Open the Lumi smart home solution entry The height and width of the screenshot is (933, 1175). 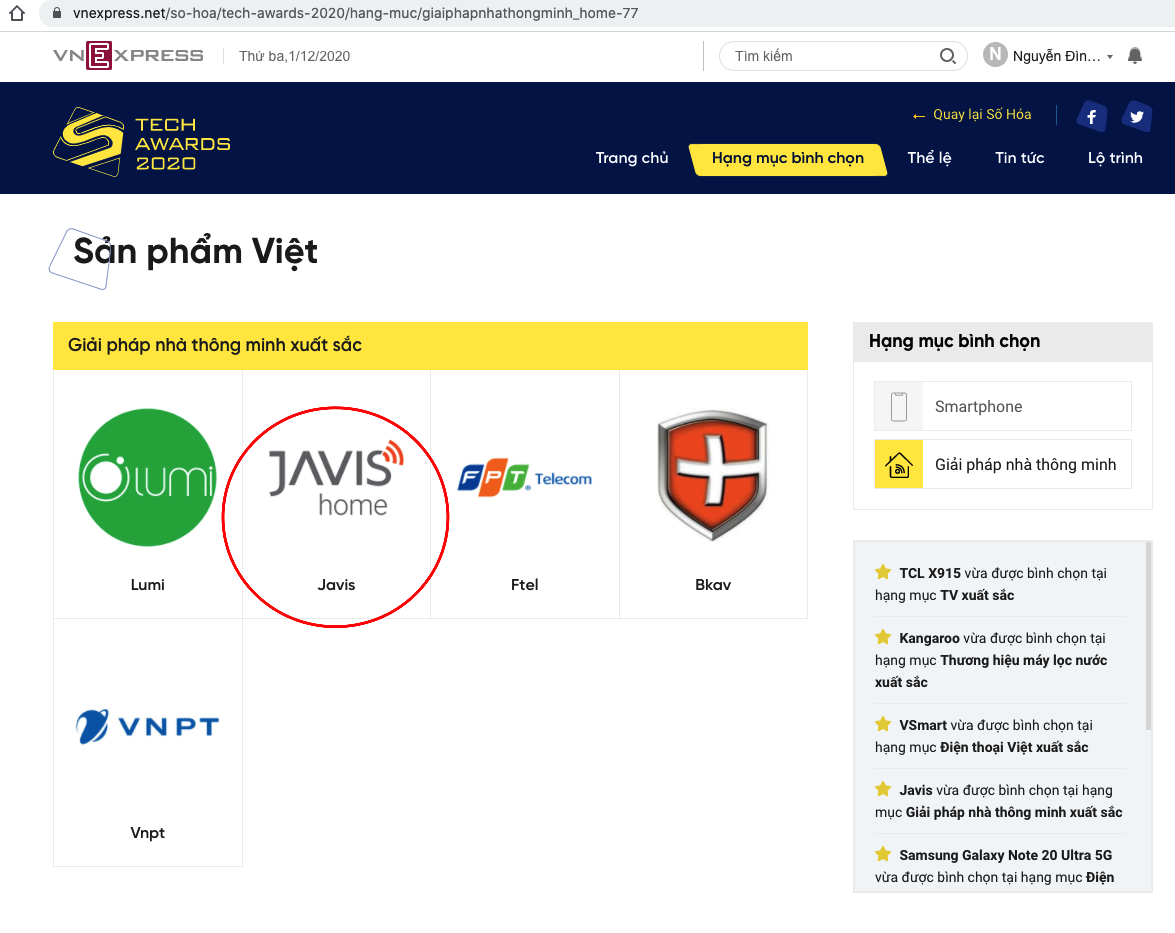[147, 477]
